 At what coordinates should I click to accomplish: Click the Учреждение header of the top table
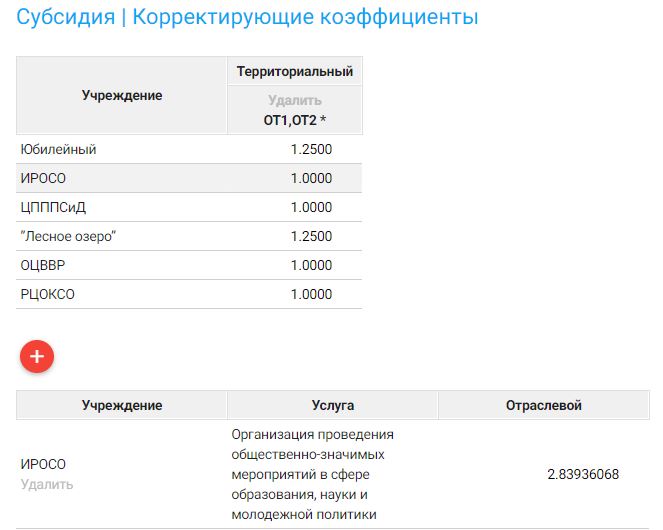121,96
